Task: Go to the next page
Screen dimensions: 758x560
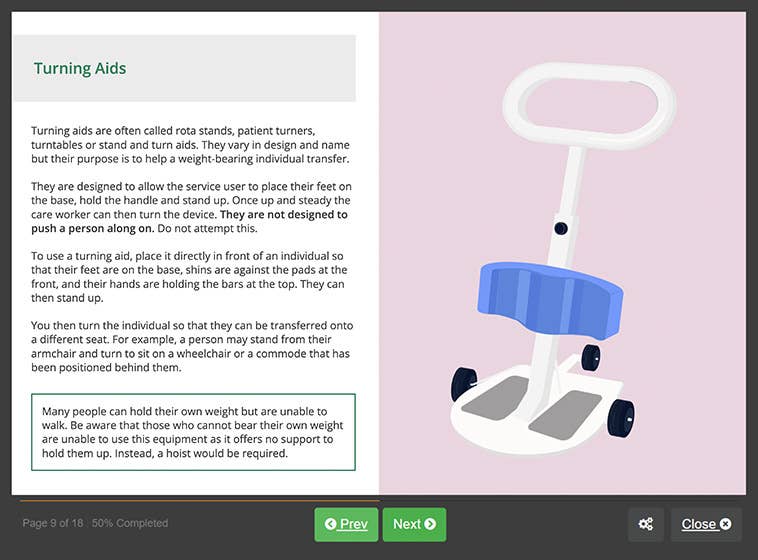Action: coord(414,524)
